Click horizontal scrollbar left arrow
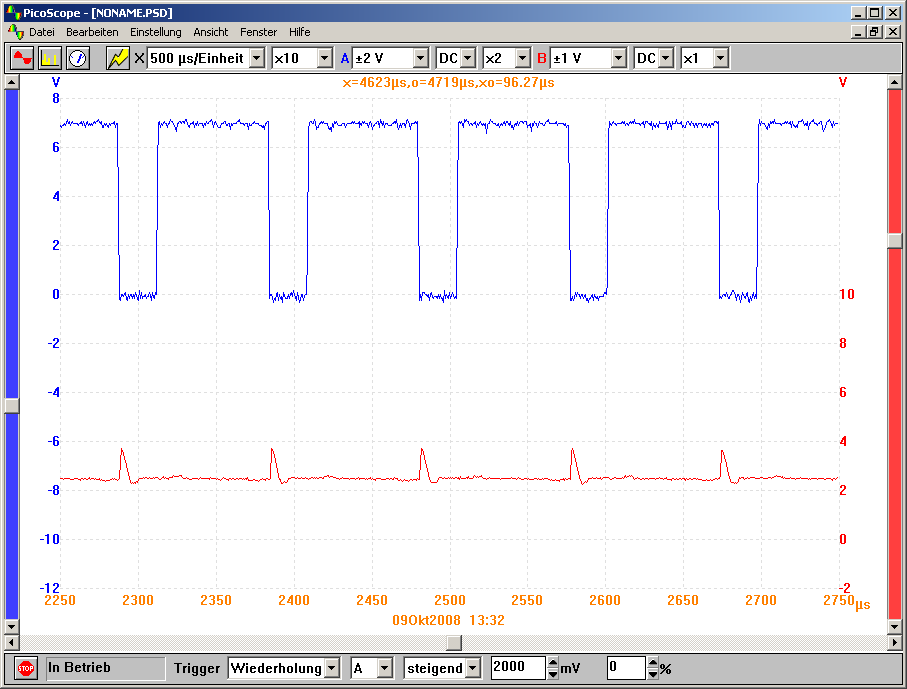The image size is (907, 689). tap(12, 642)
